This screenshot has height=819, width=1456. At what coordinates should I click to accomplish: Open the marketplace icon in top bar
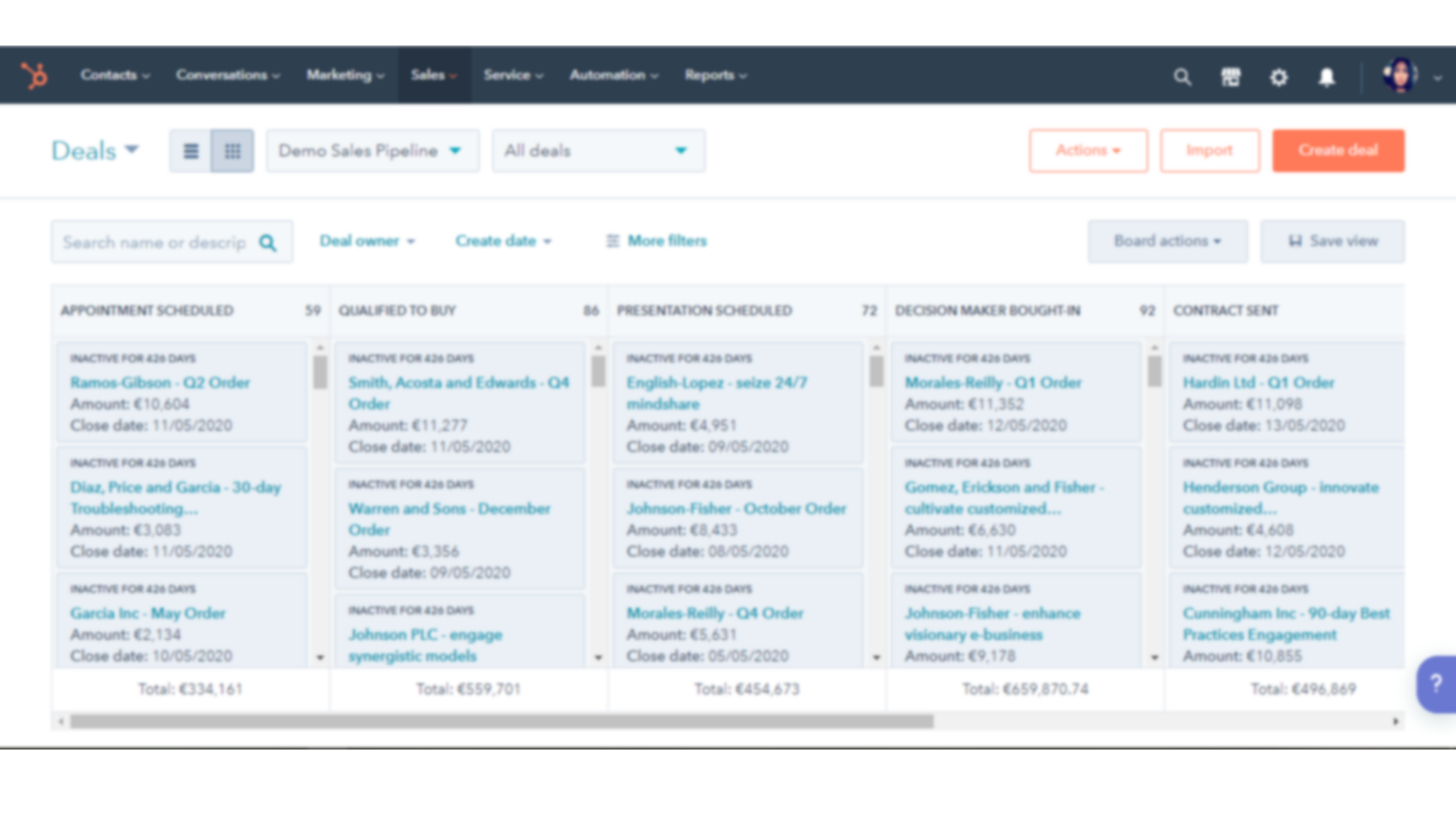(1230, 77)
